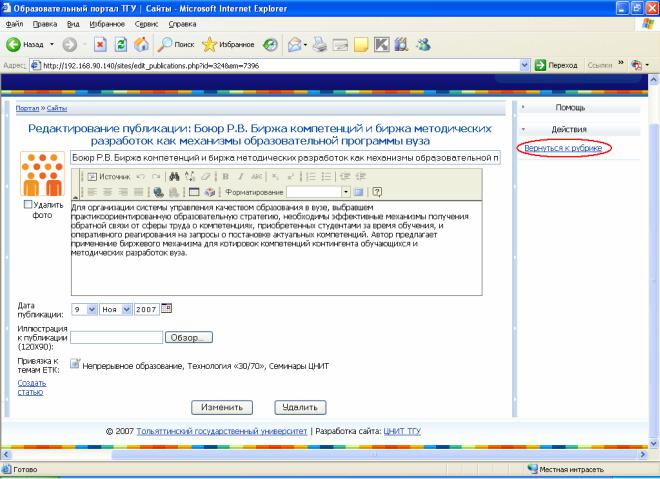The height and width of the screenshot is (479, 660).
Task: Align text right in editor
Action: 123,192
